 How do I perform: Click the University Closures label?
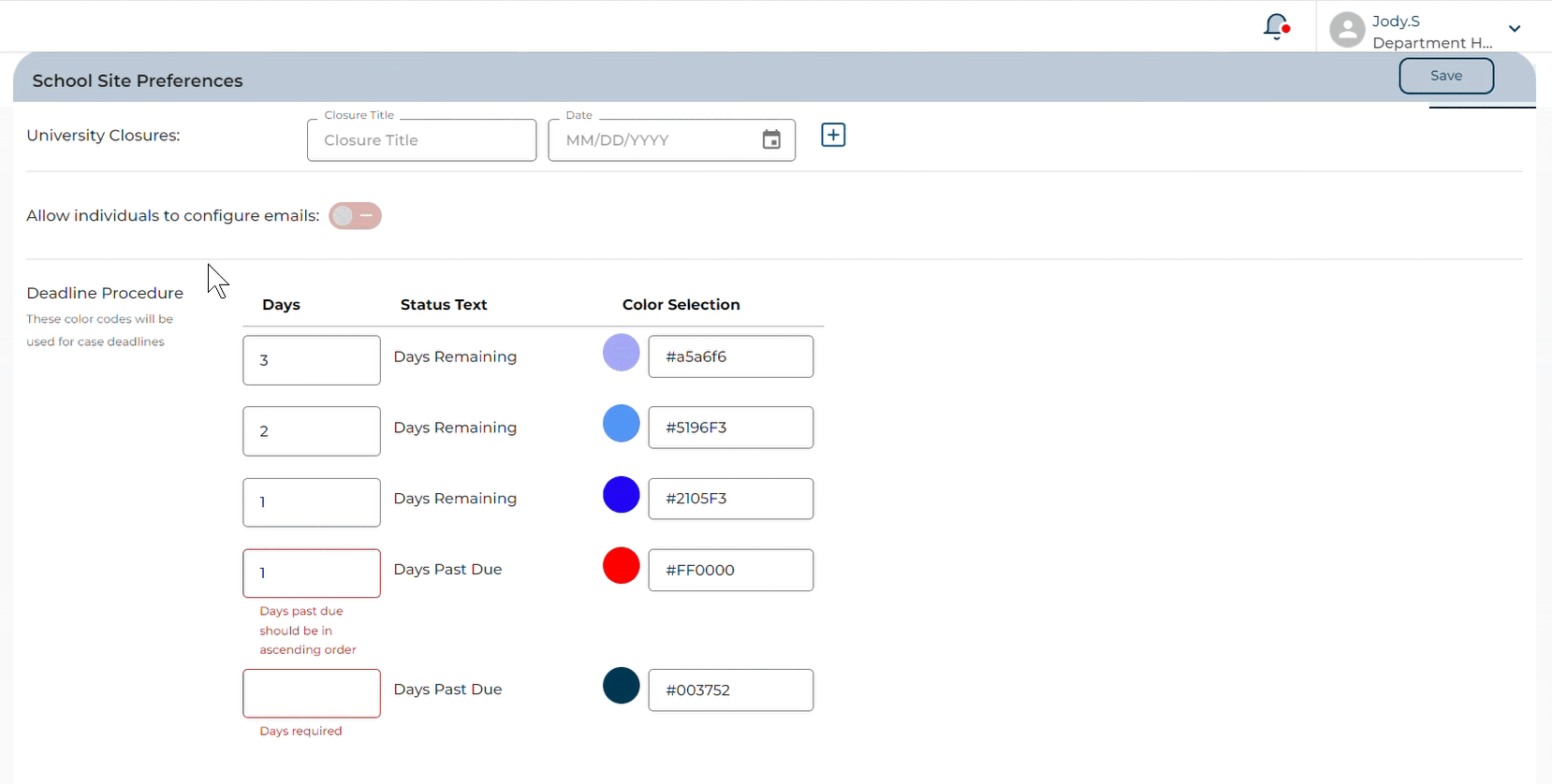tap(103, 136)
